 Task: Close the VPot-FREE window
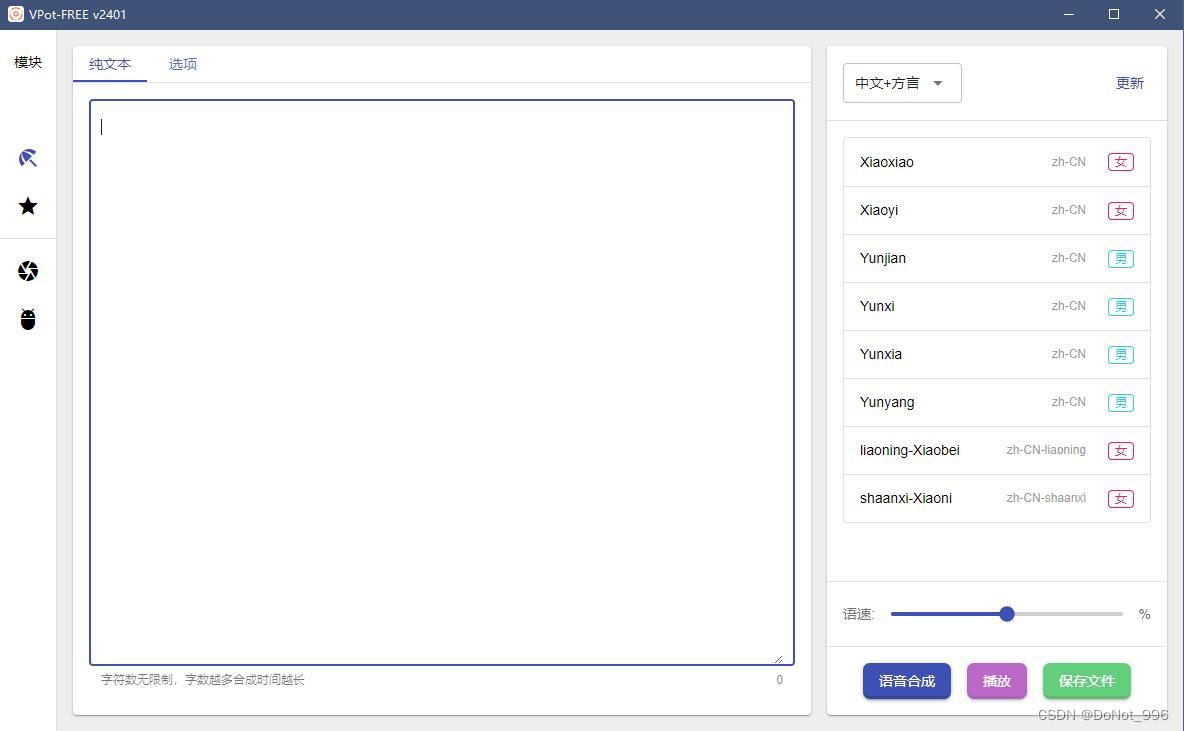tap(1160, 14)
